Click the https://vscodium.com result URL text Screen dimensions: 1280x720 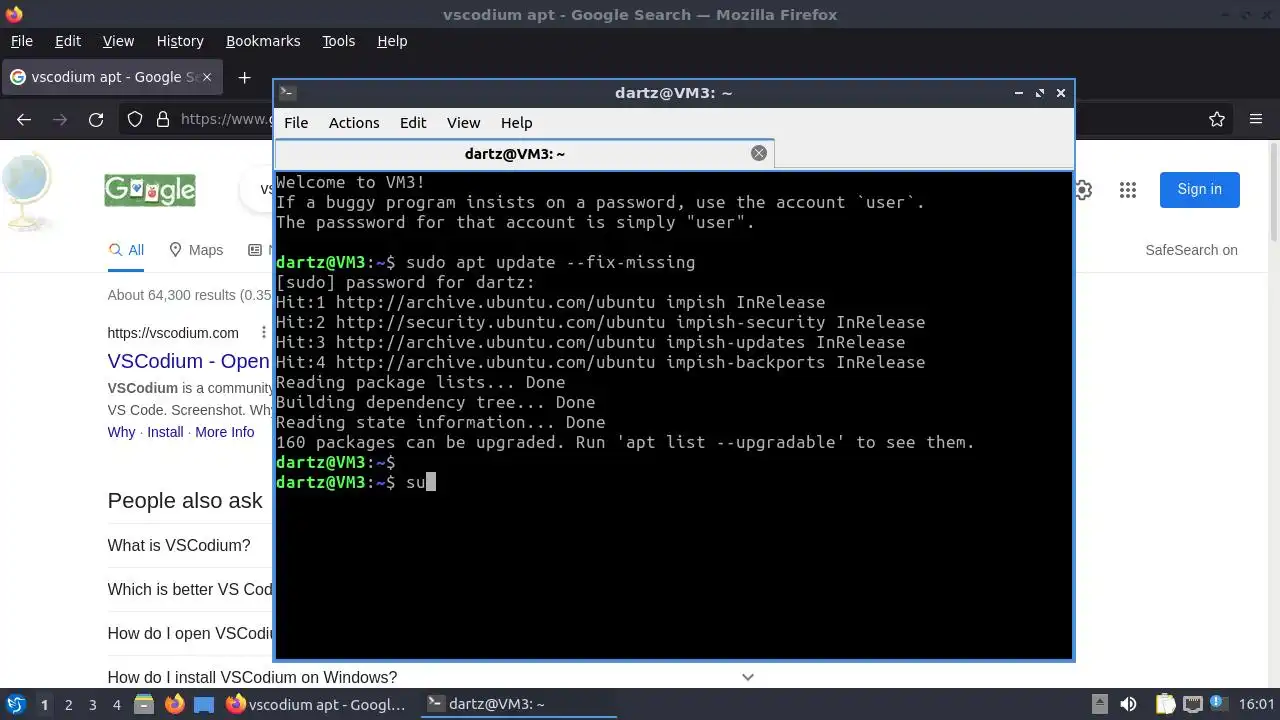(x=173, y=333)
